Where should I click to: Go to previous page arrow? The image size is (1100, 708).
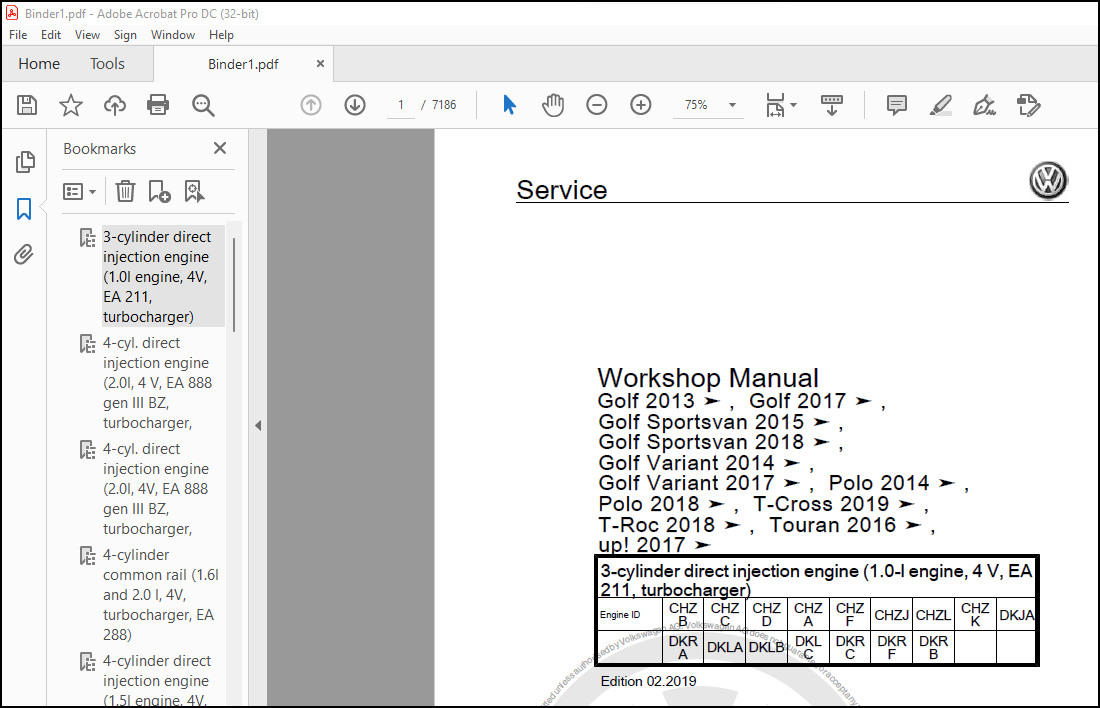[x=311, y=105]
